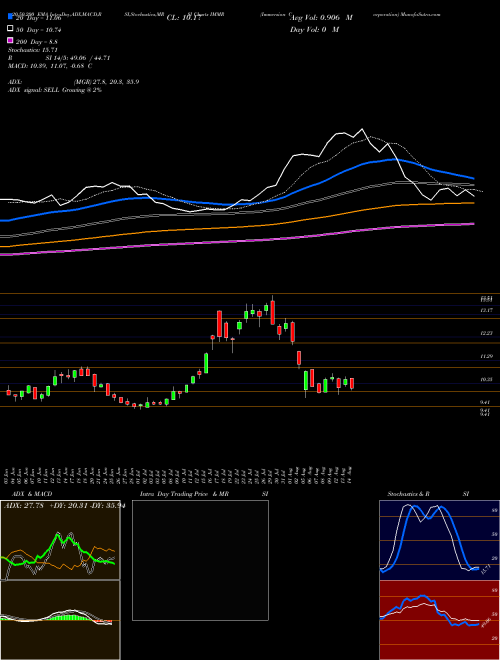Click the 'CL: 10.17' closing price

coord(184,18)
